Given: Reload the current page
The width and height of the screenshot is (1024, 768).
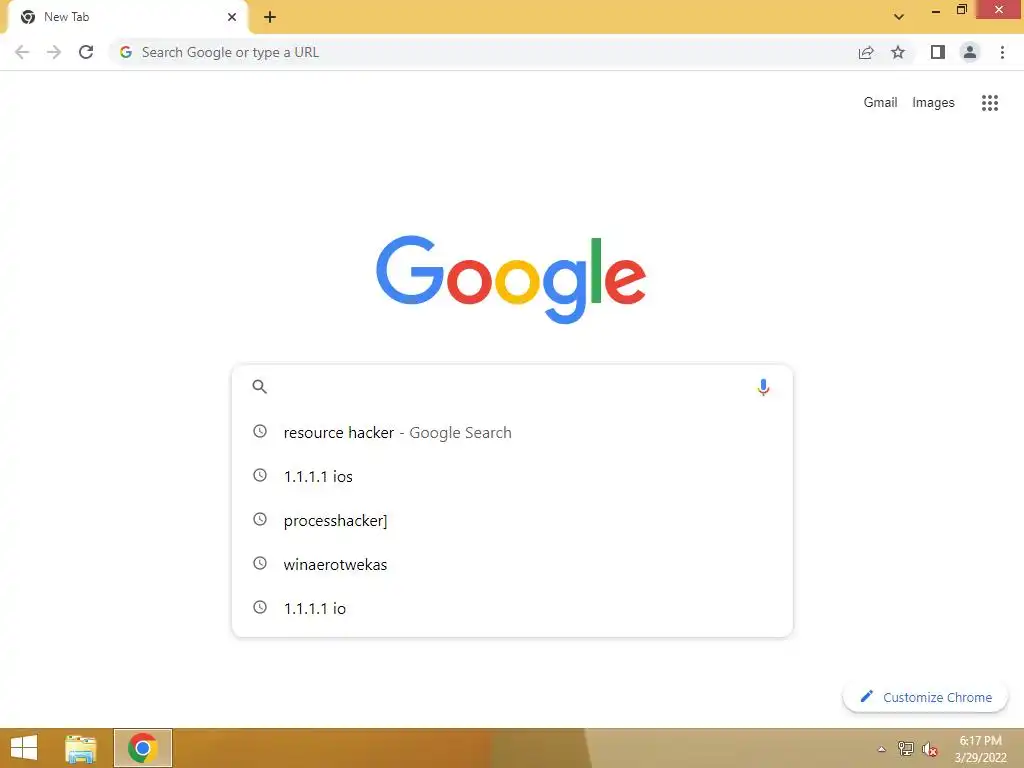Looking at the screenshot, I should [x=86, y=52].
